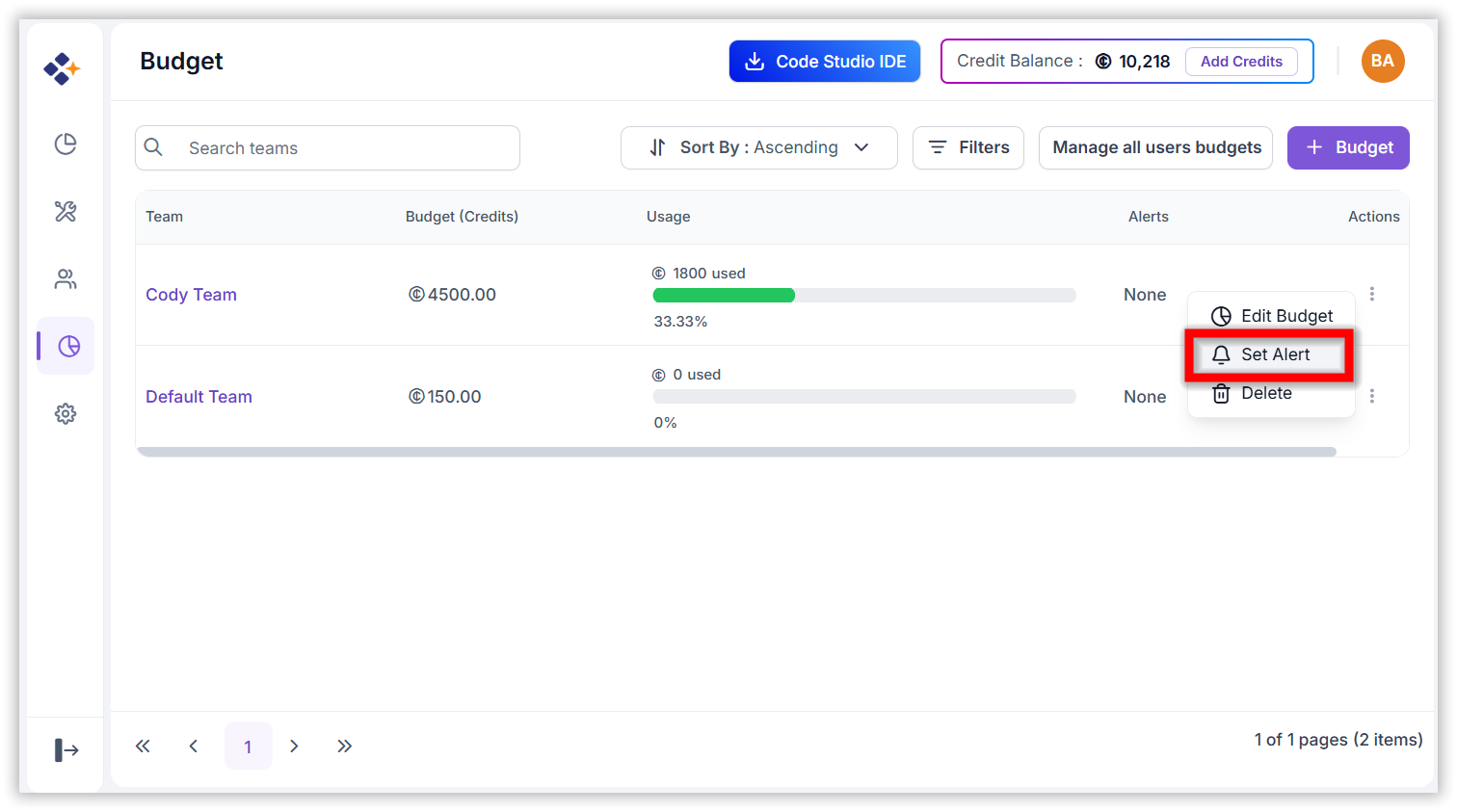Screen dimensions: 1457x812
Task: Open actions menu for Default Team row
Action: (1372, 396)
